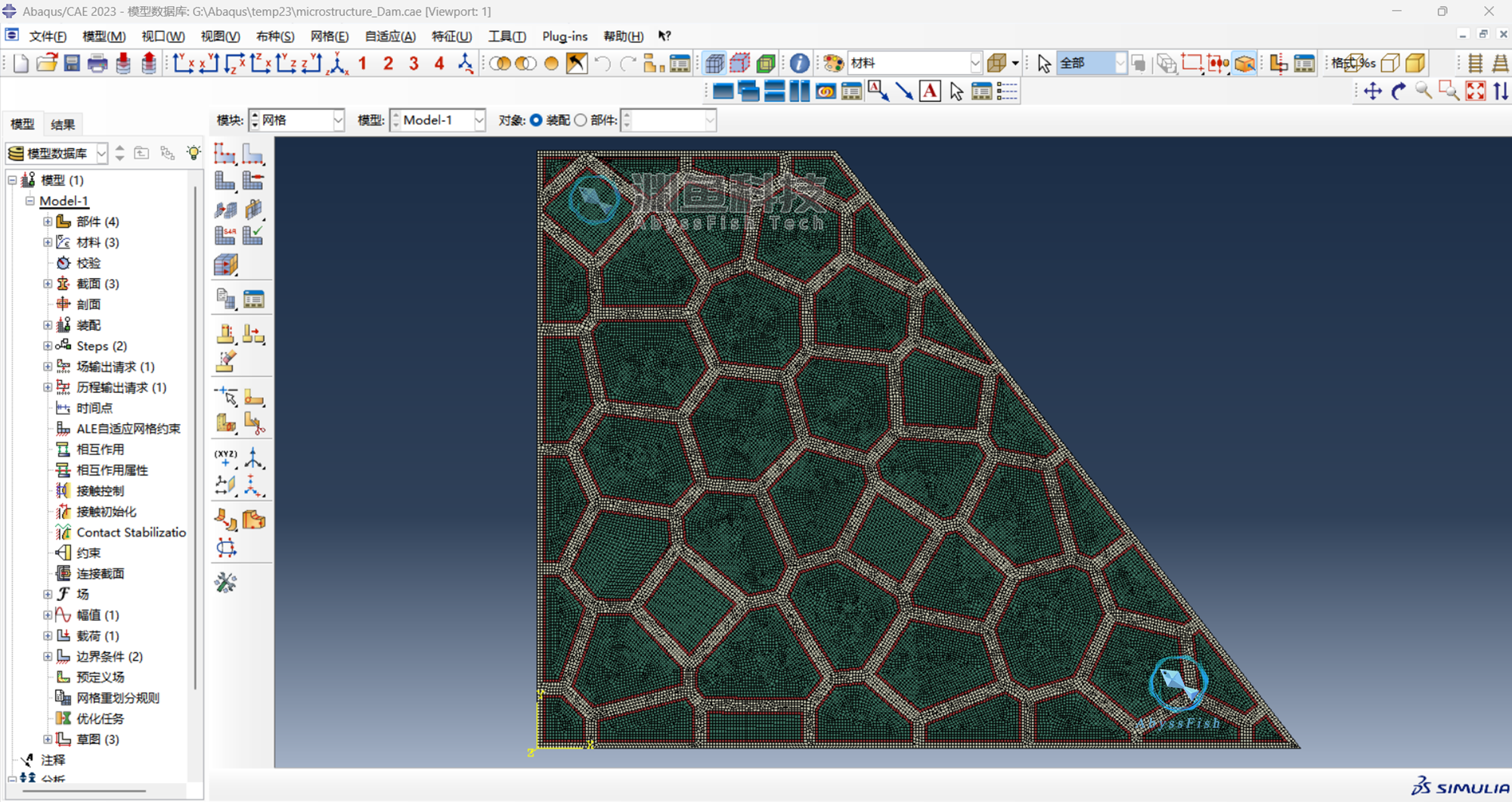Switch to the 结果 tab
This screenshot has width=1512, height=802.
click(x=63, y=125)
